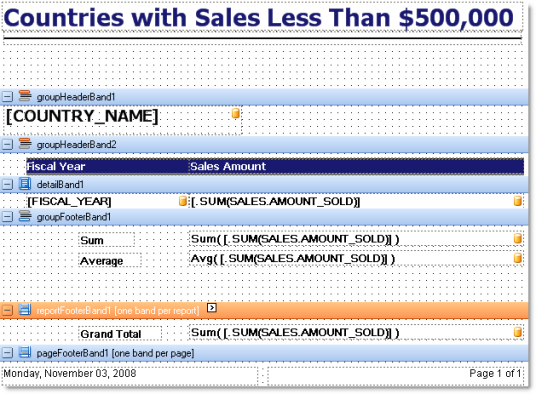Click the data-binding icon on Avg field

tap(518, 258)
